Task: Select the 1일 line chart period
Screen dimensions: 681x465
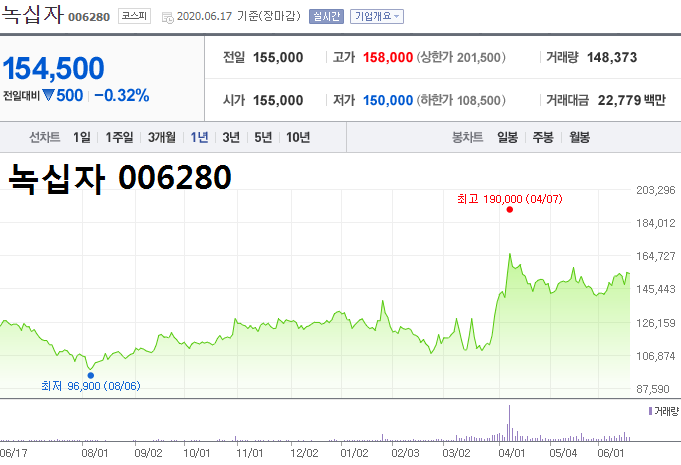Action: (82, 138)
